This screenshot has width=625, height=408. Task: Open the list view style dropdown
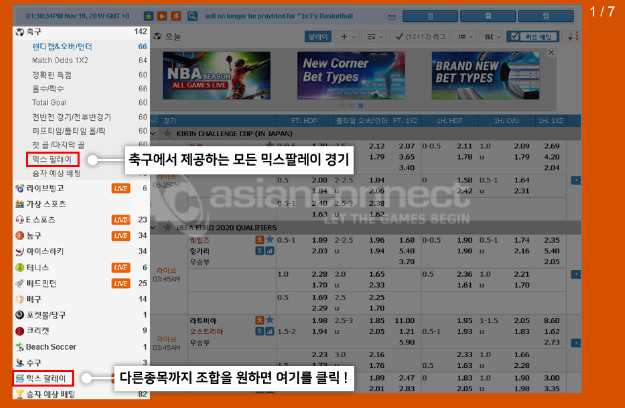click(465, 37)
